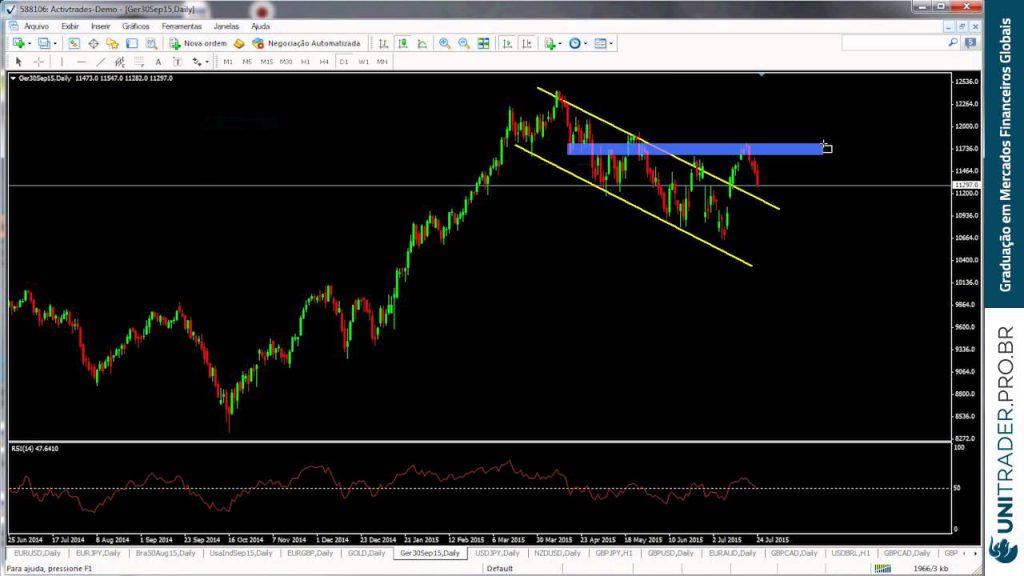Toggle the Data Window crosshair icon
1024x576 pixels.
click(x=93, y=43)
